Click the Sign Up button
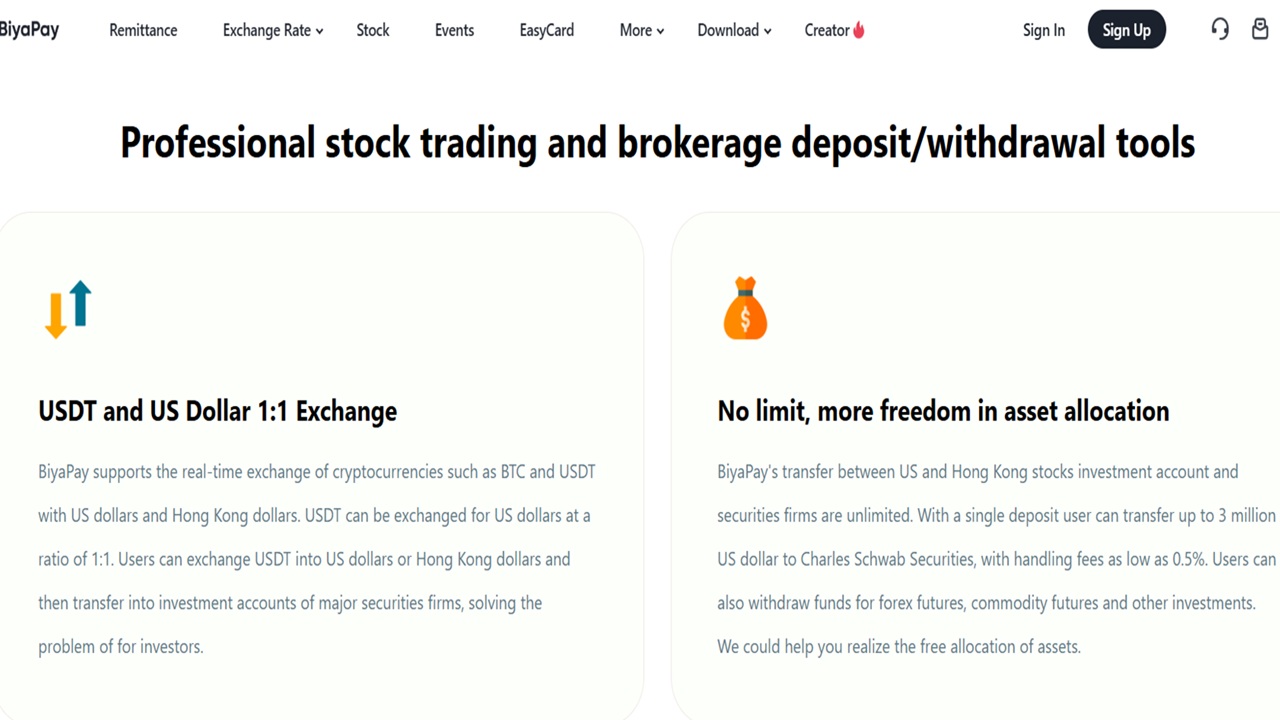The height and width of the screenshot is (720, 1280). [x=1127, y=30]
